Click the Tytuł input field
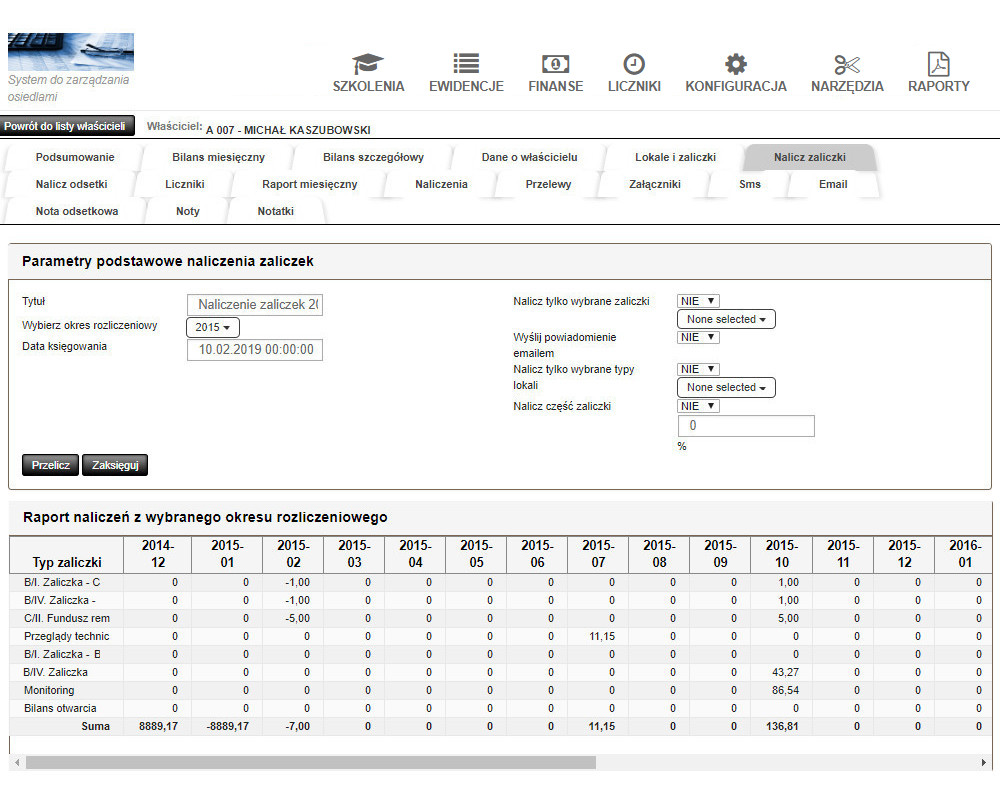This screenshot has height=800, width=1000. point(255,305)
